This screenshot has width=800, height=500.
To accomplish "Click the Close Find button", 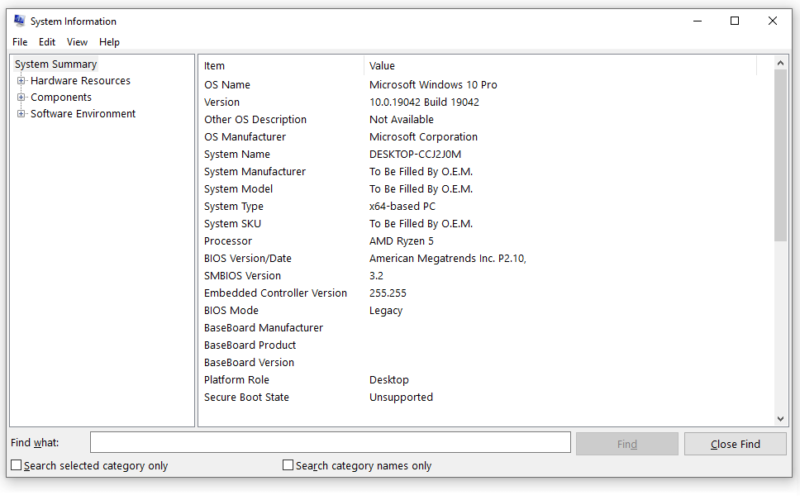I will coord(735,444).
